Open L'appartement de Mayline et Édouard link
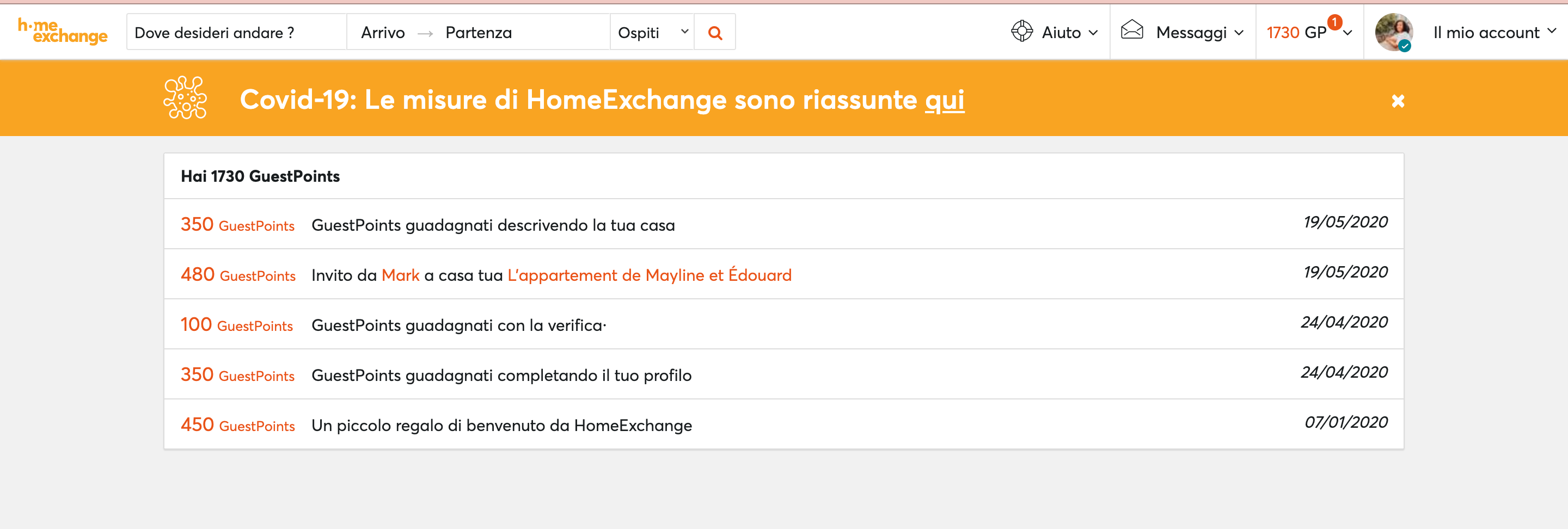 click(650, 275)
